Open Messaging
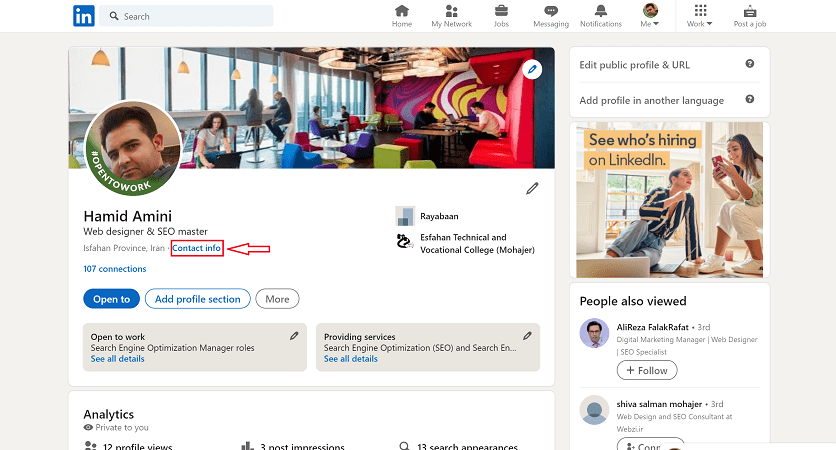 click(551, 17)
